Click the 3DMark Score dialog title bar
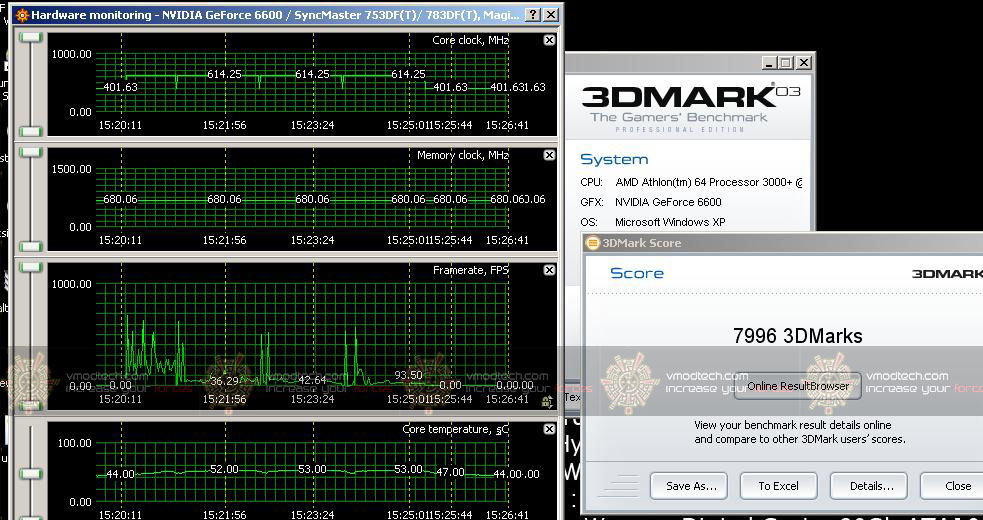983x520 pixels. pos(782,243)
